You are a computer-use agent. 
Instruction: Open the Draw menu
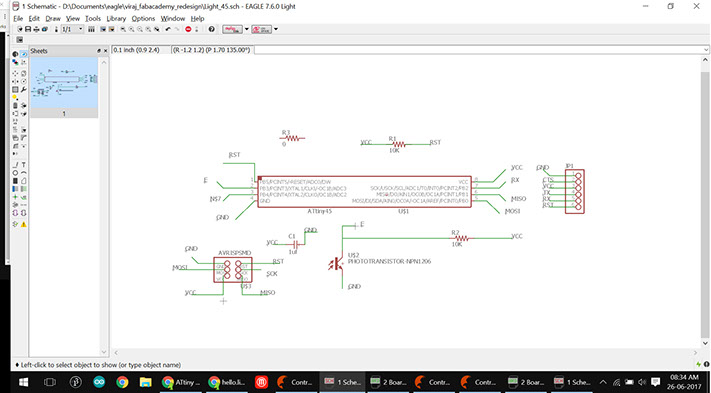(x=53, y=19)
